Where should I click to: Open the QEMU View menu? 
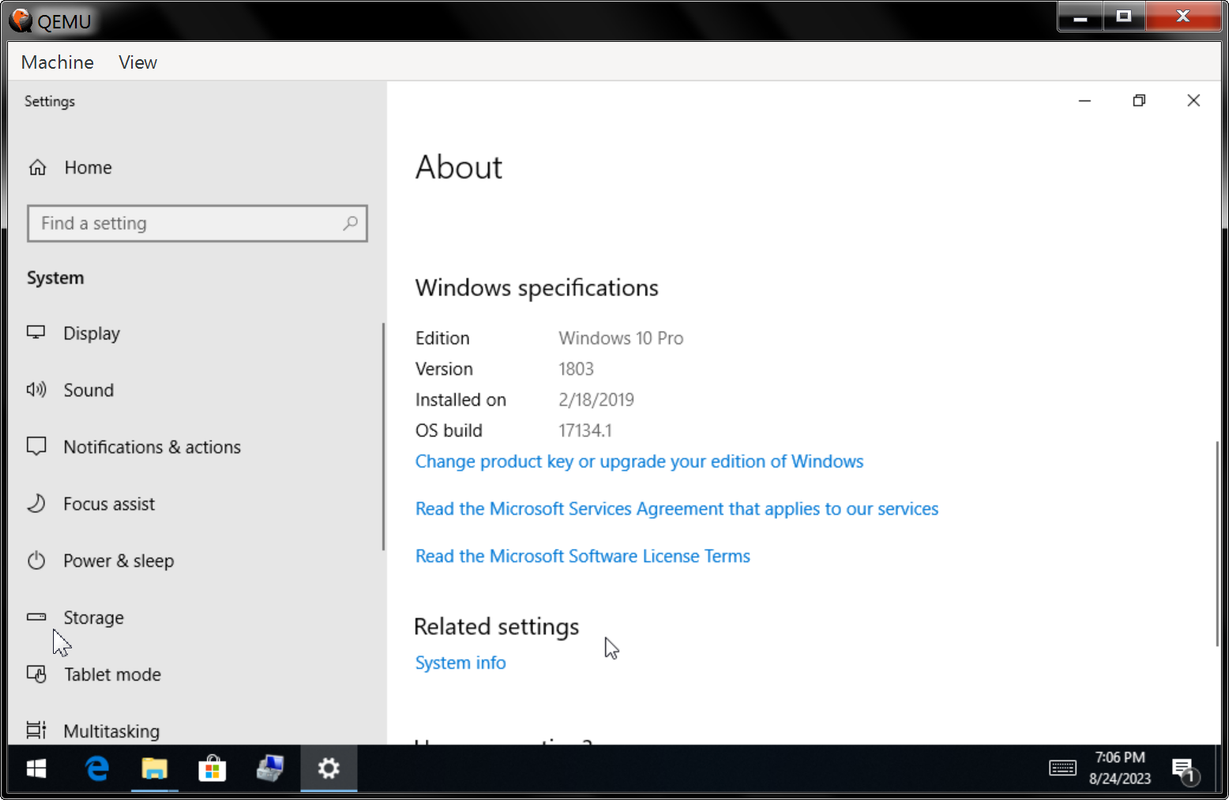tap(138, 62)
